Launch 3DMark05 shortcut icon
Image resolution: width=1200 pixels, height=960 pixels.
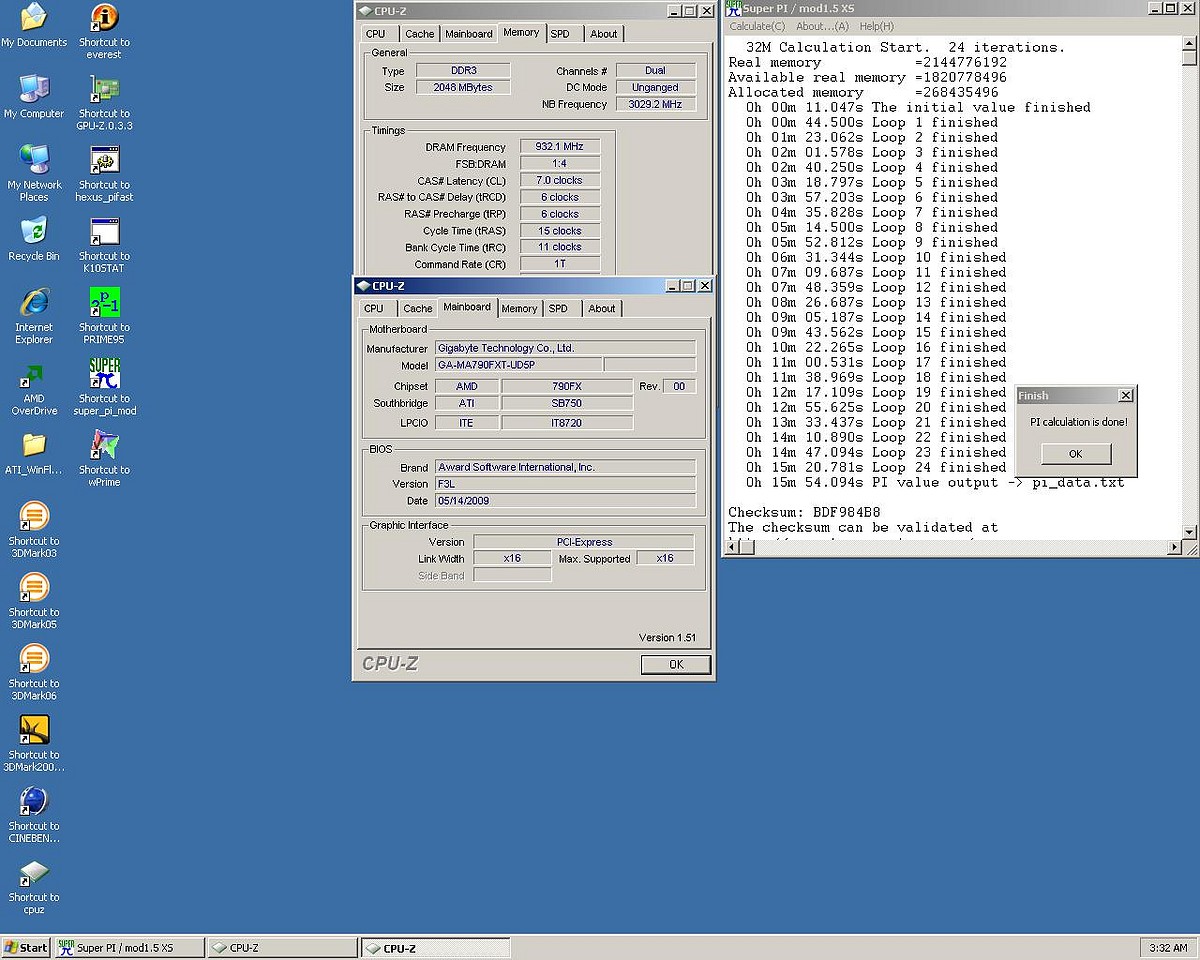(x=34, y=587)
